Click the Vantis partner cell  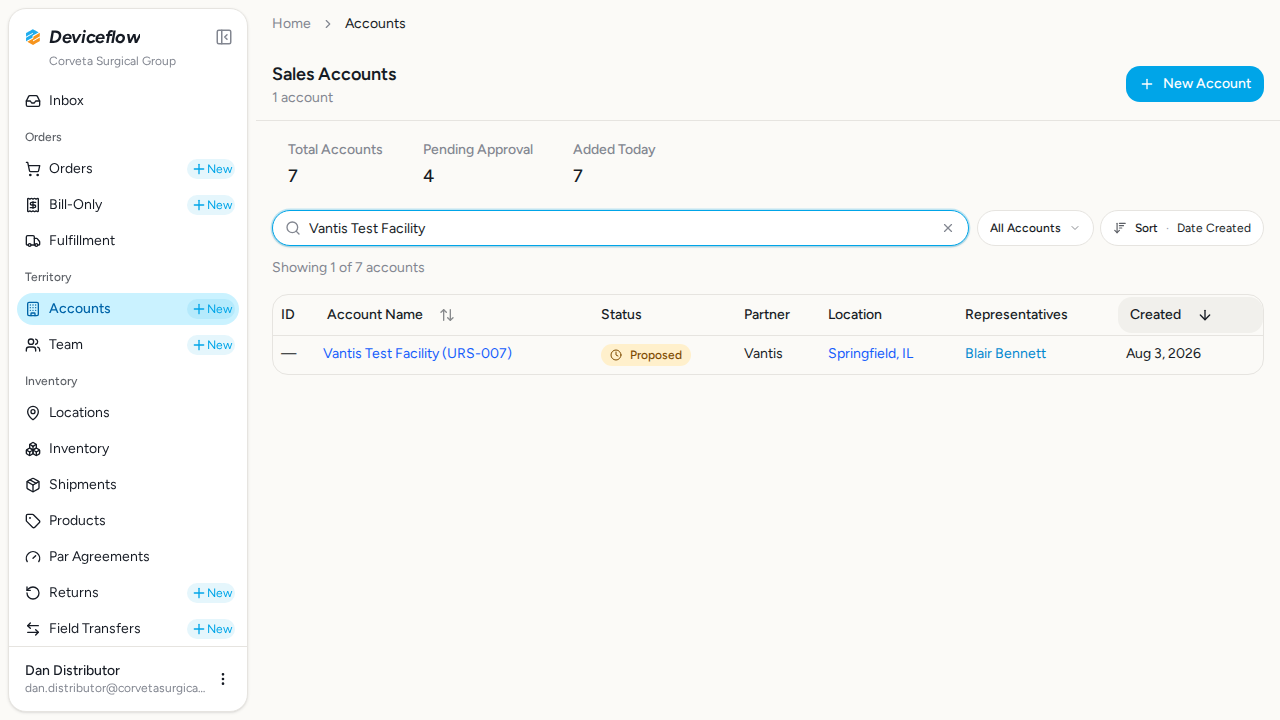pyautogui.click(x=763, y=353)
